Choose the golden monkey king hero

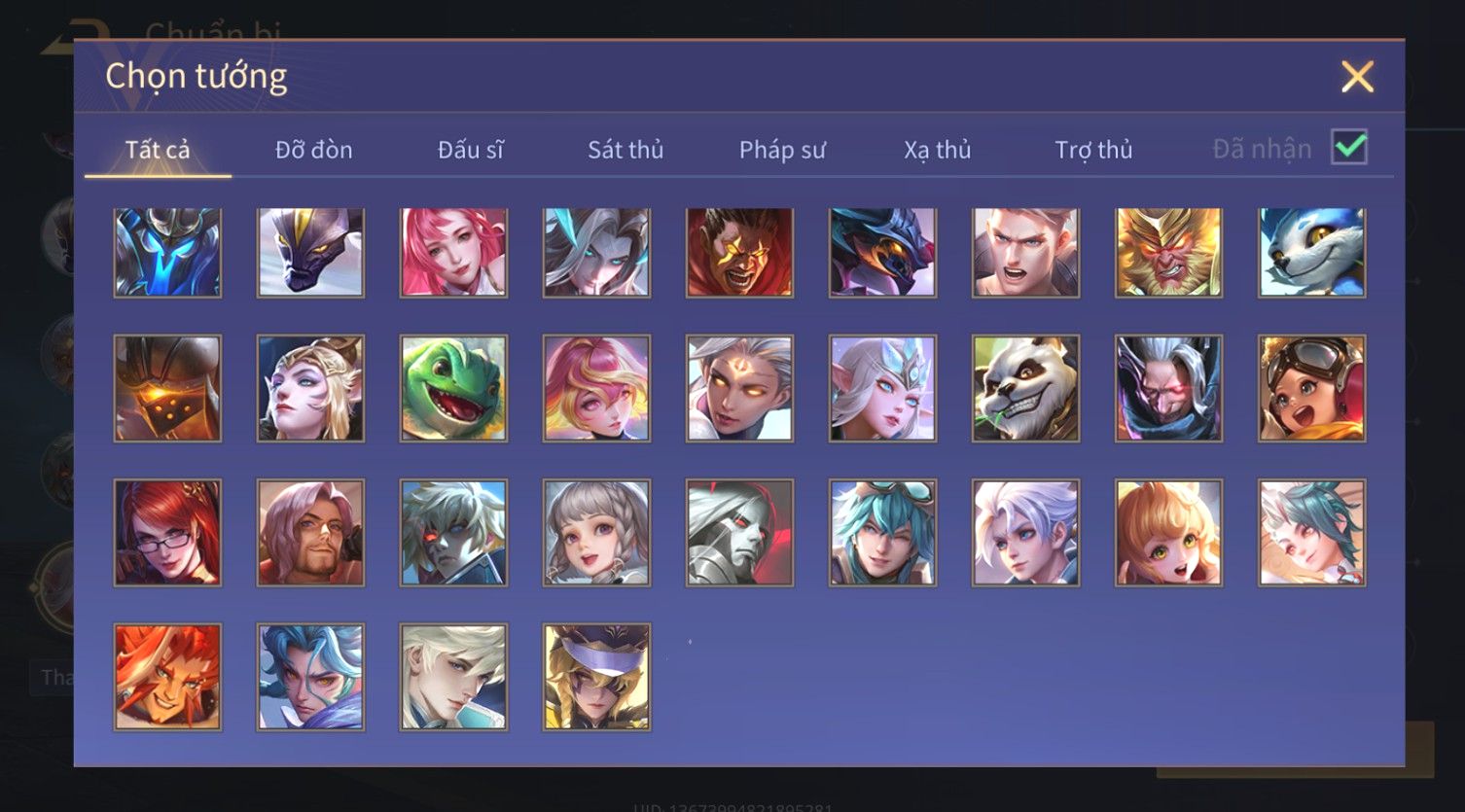click(x=1168, y=252)
